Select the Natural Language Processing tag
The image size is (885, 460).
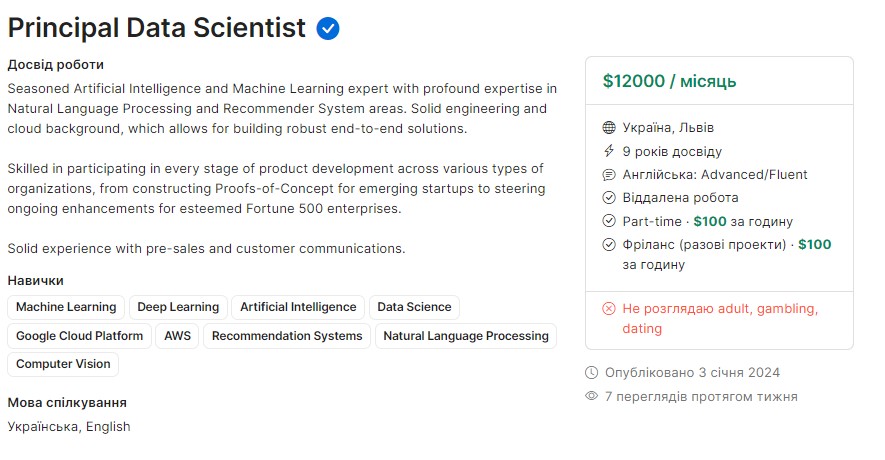tap(466, 336)
